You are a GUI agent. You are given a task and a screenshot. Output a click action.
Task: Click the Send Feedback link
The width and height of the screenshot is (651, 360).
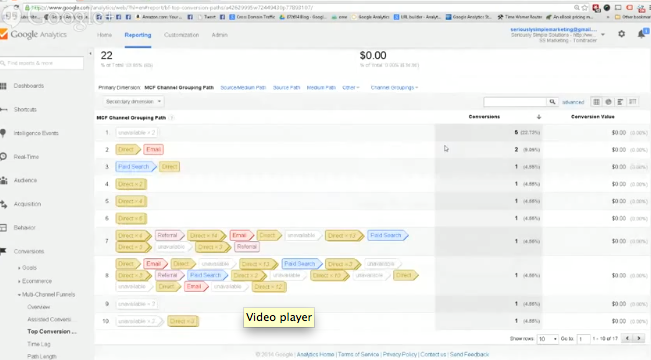[470, 354]
